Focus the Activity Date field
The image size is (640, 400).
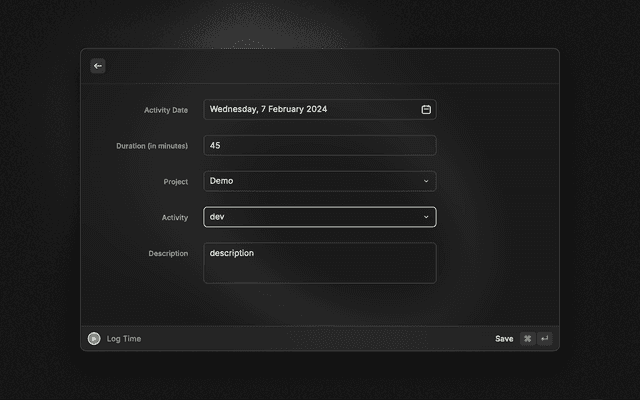click(310, 109)
